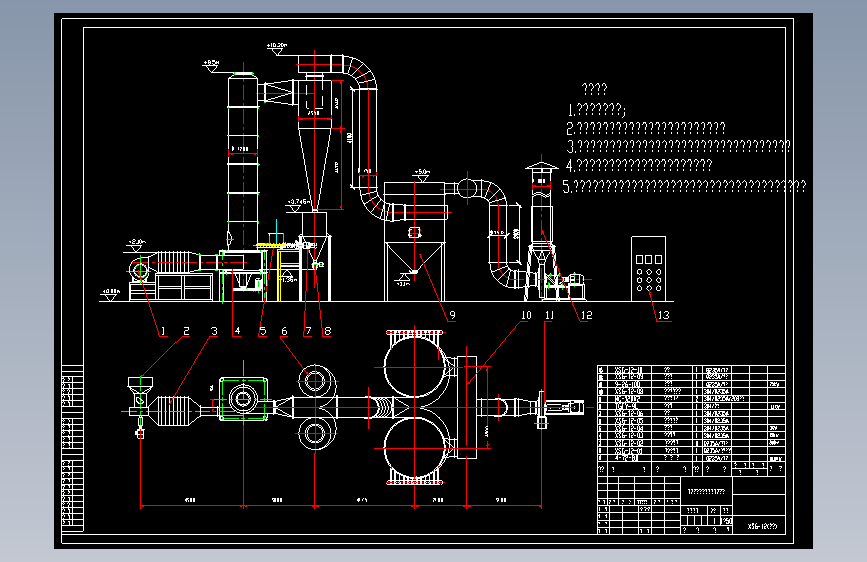867x562 pixels.
Task: Select the notes heading '????'
Action: pos(594,89)
